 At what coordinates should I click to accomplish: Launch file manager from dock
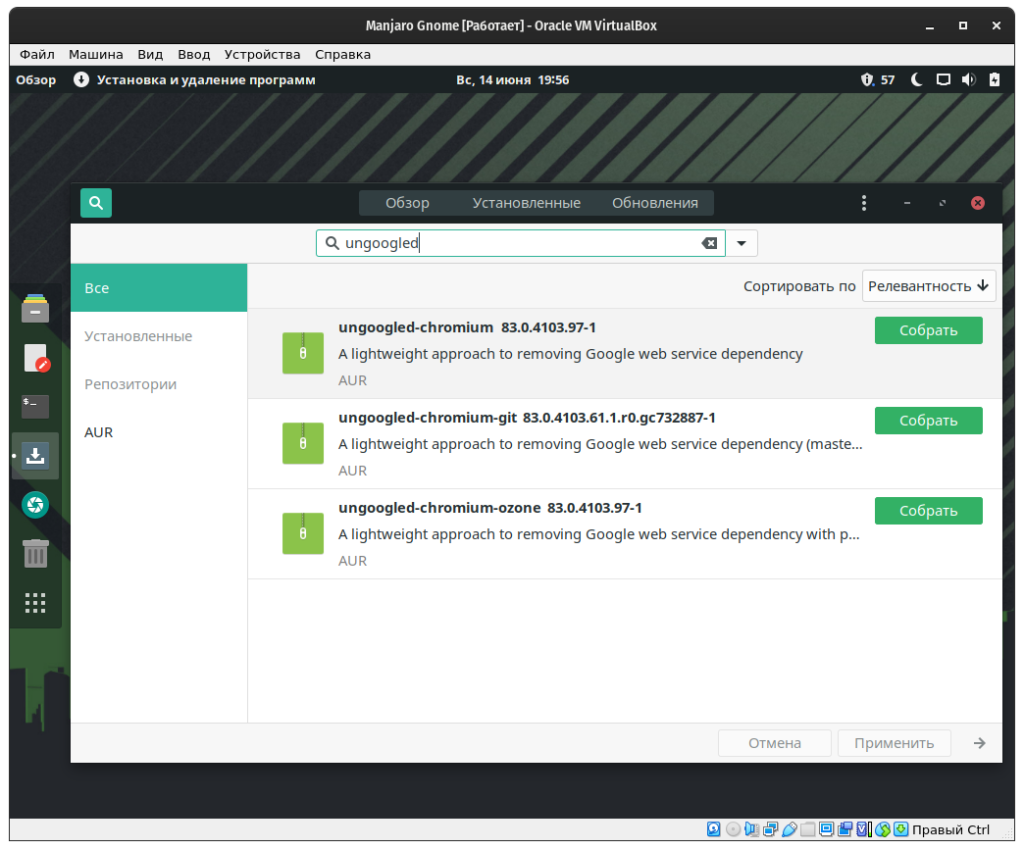35,309
